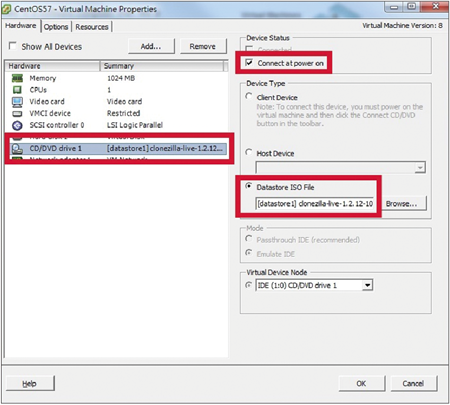
Task: Select the Memory hardware icon
Action: [17, 78]
